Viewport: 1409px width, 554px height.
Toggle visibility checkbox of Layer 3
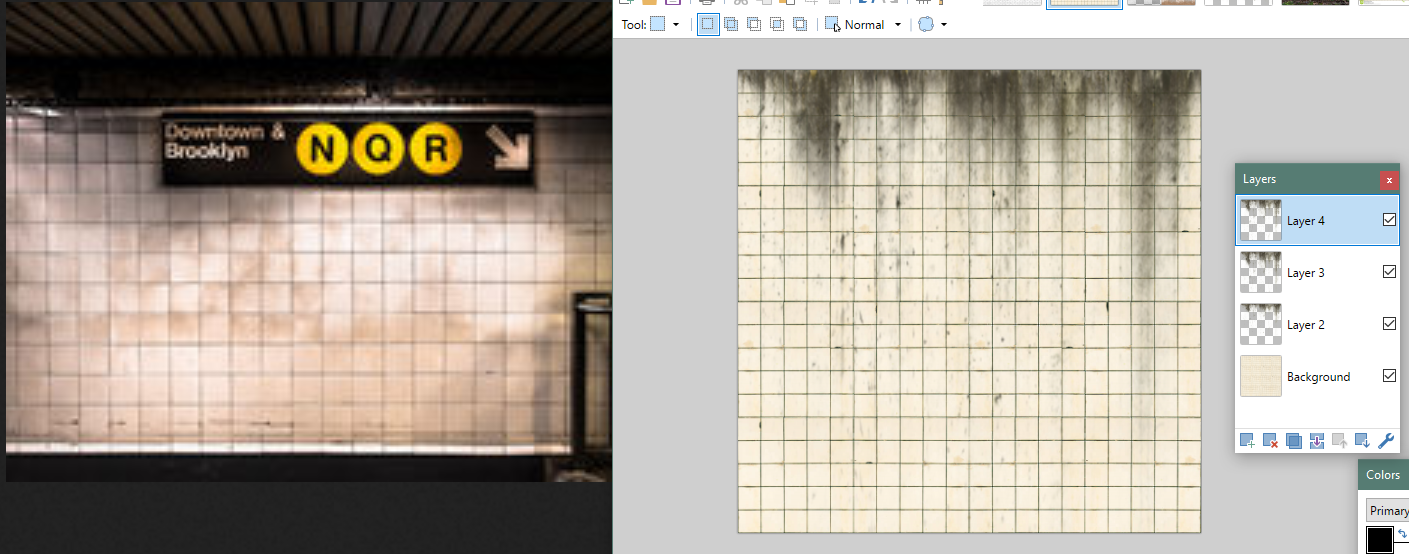pos(1389,271)
